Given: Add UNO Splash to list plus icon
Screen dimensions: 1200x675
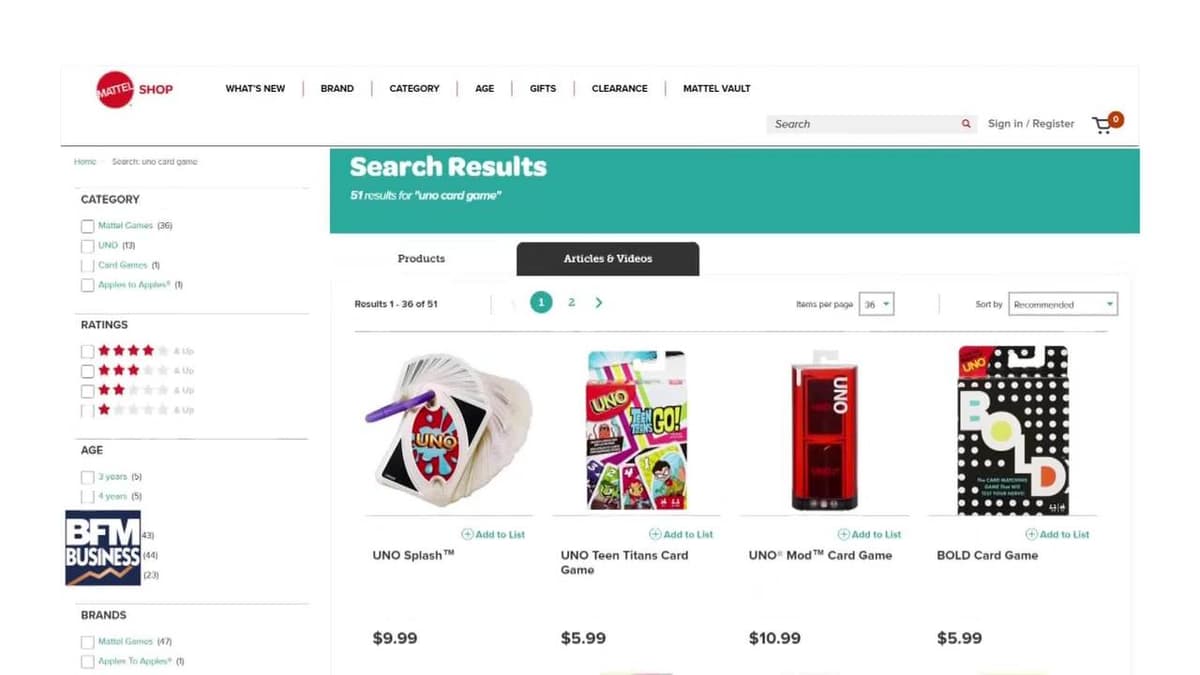Looking at the screenshot, I should [467, 534].
